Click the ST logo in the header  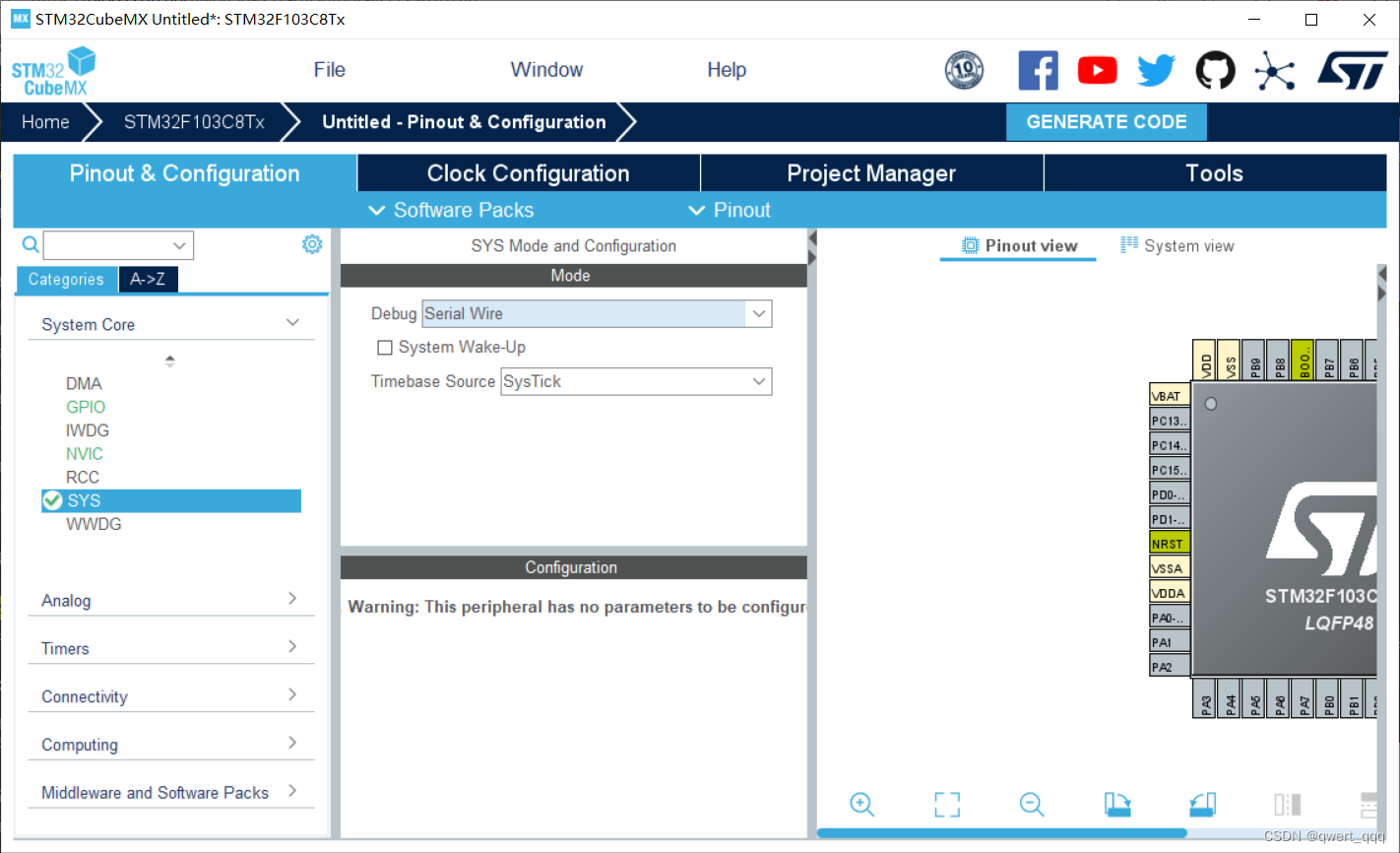coord(1352,70)
